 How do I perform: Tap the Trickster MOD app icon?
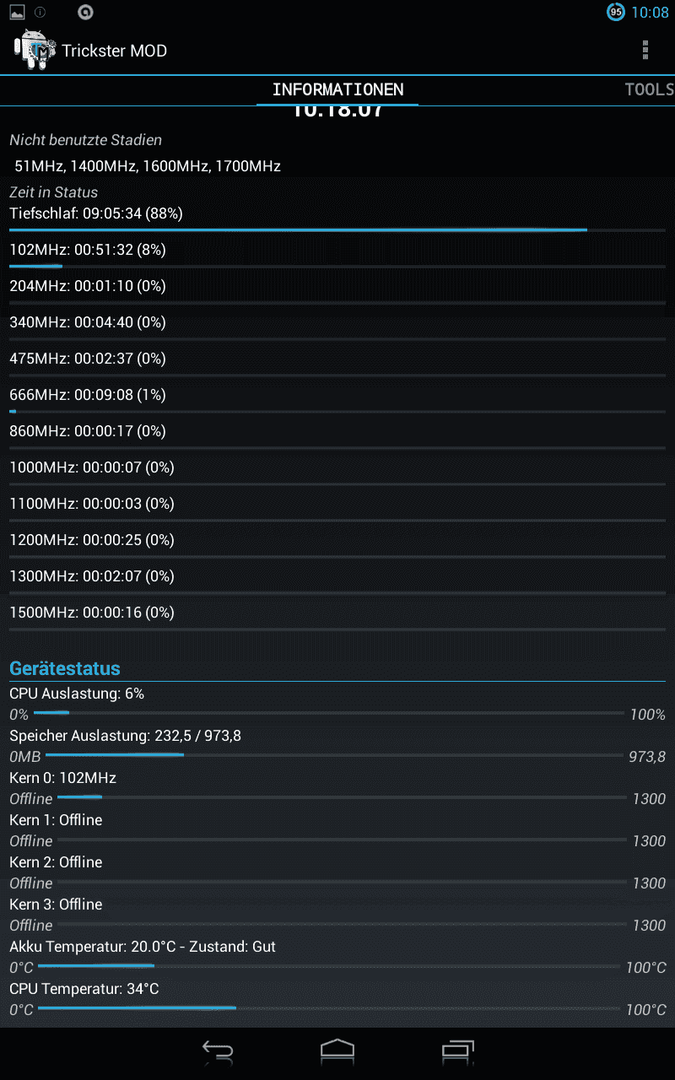click(x=34, y=50)
